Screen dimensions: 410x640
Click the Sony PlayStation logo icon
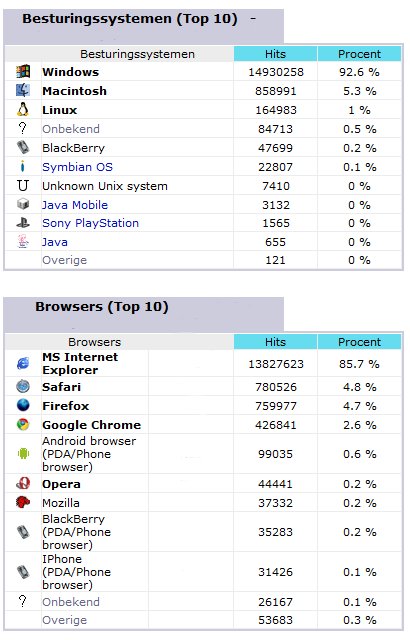[23, 223]
